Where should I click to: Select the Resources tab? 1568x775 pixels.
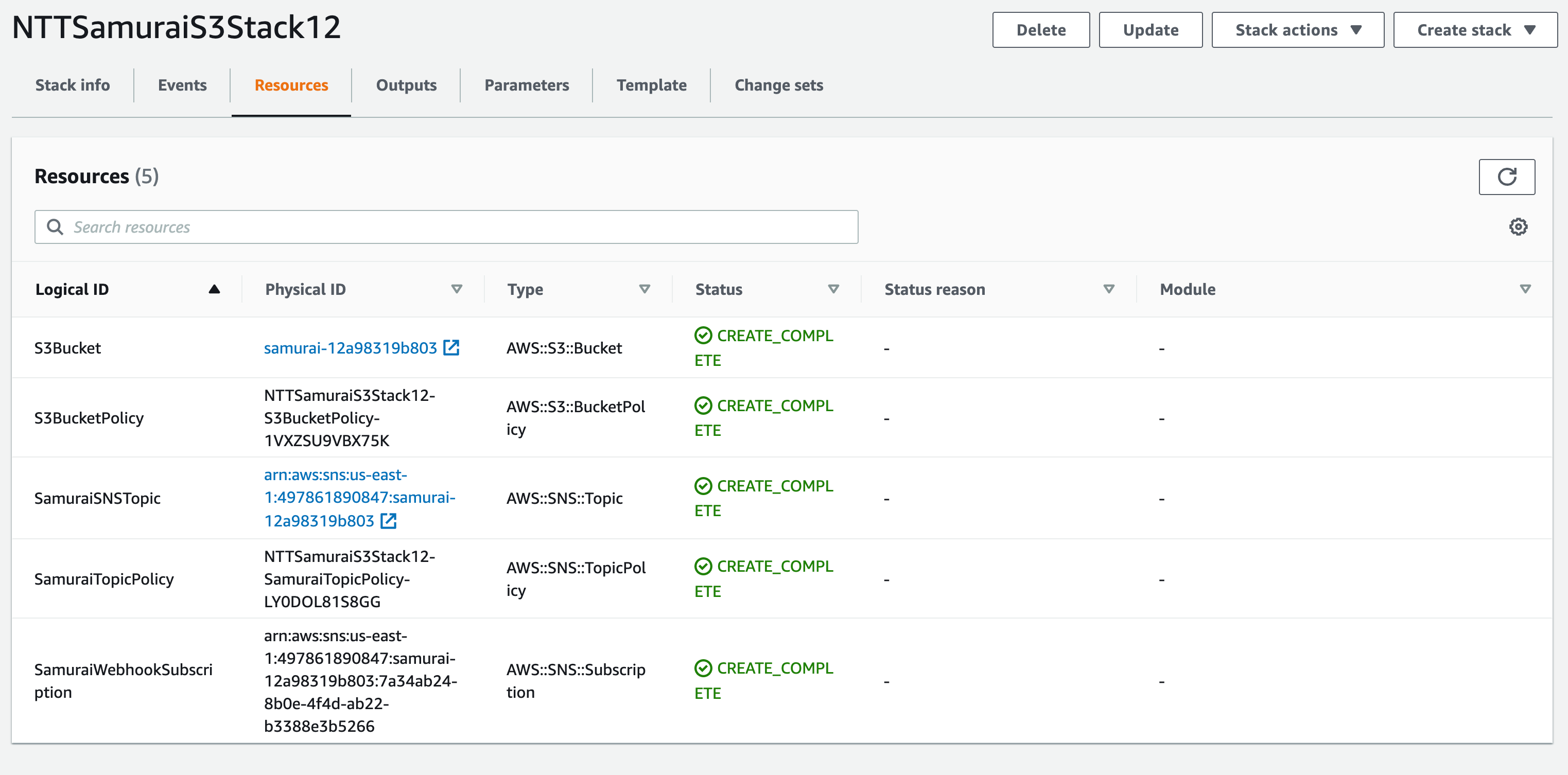pyautogui.click(x=291, y=85)
